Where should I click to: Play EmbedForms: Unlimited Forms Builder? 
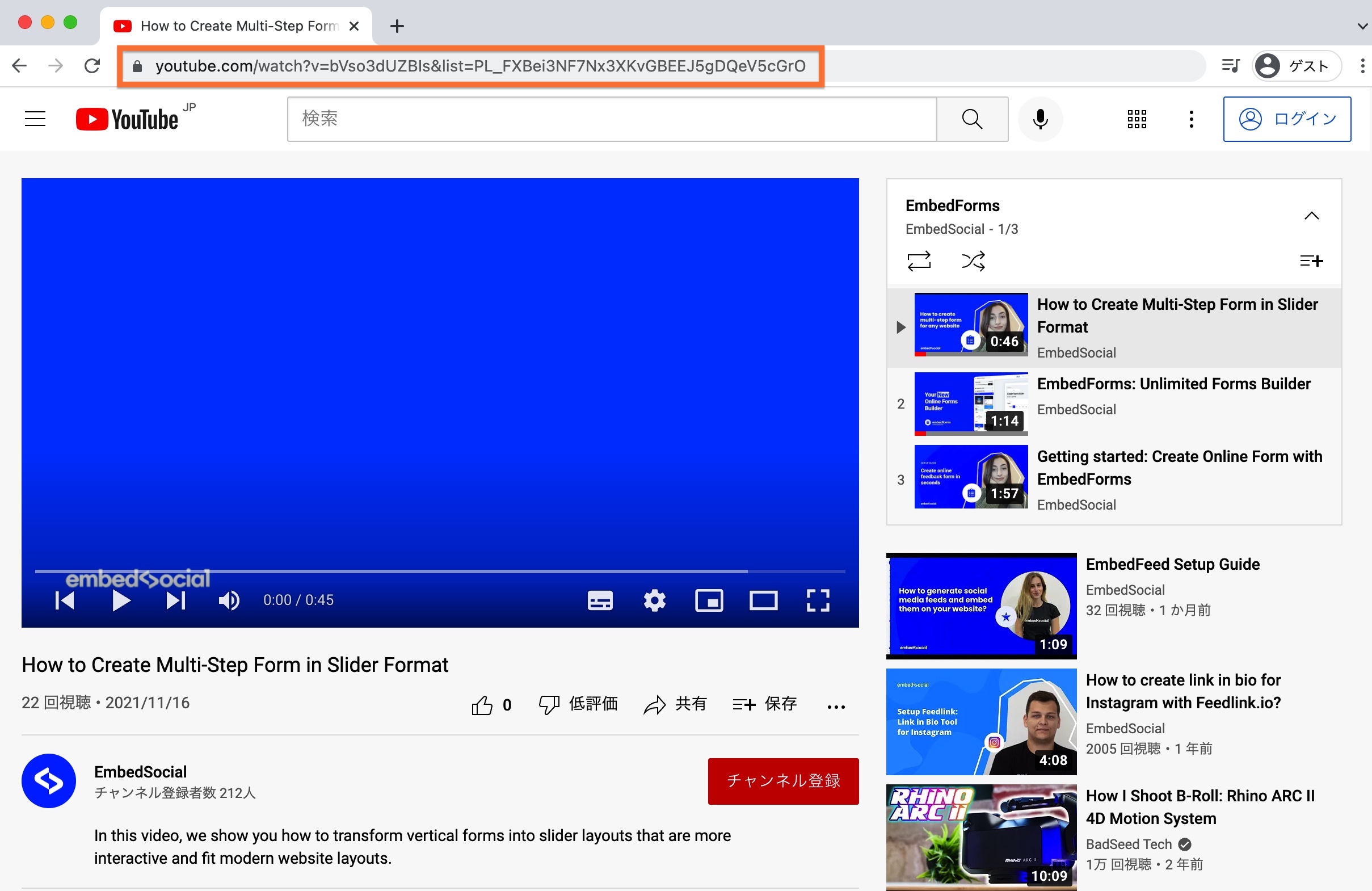[x=1174, y=384]
